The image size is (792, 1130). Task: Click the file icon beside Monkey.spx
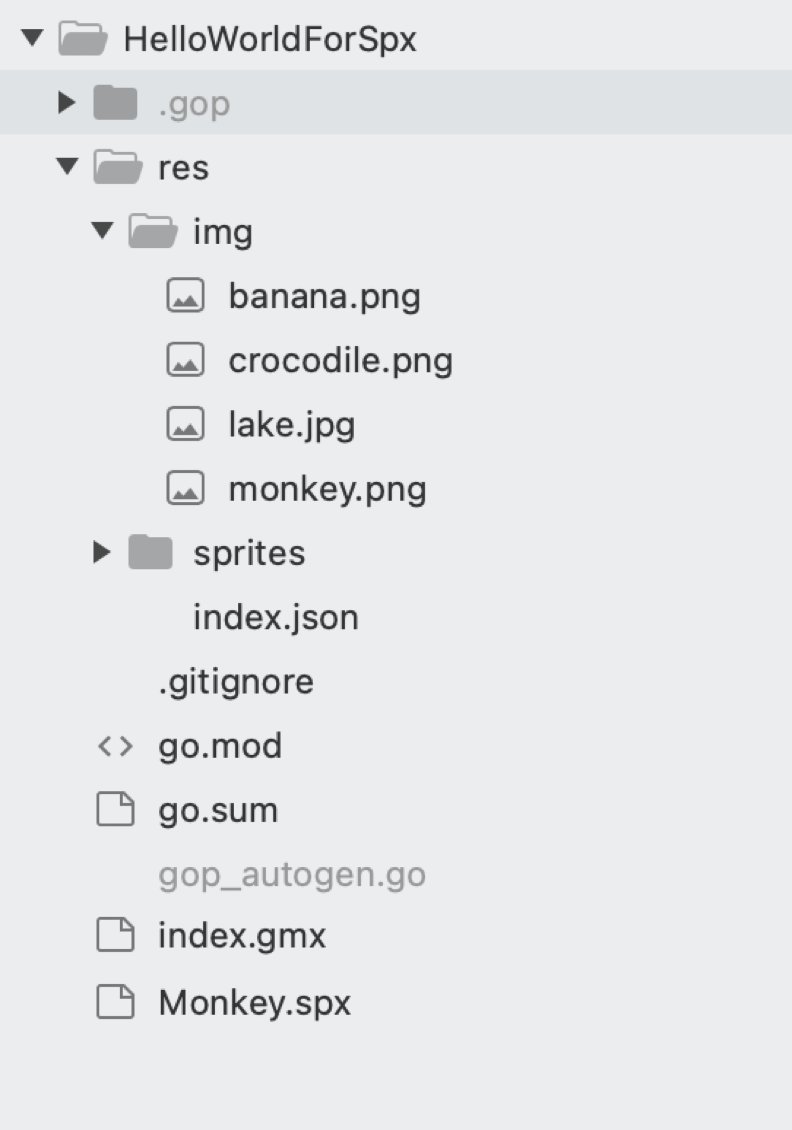114,1002
